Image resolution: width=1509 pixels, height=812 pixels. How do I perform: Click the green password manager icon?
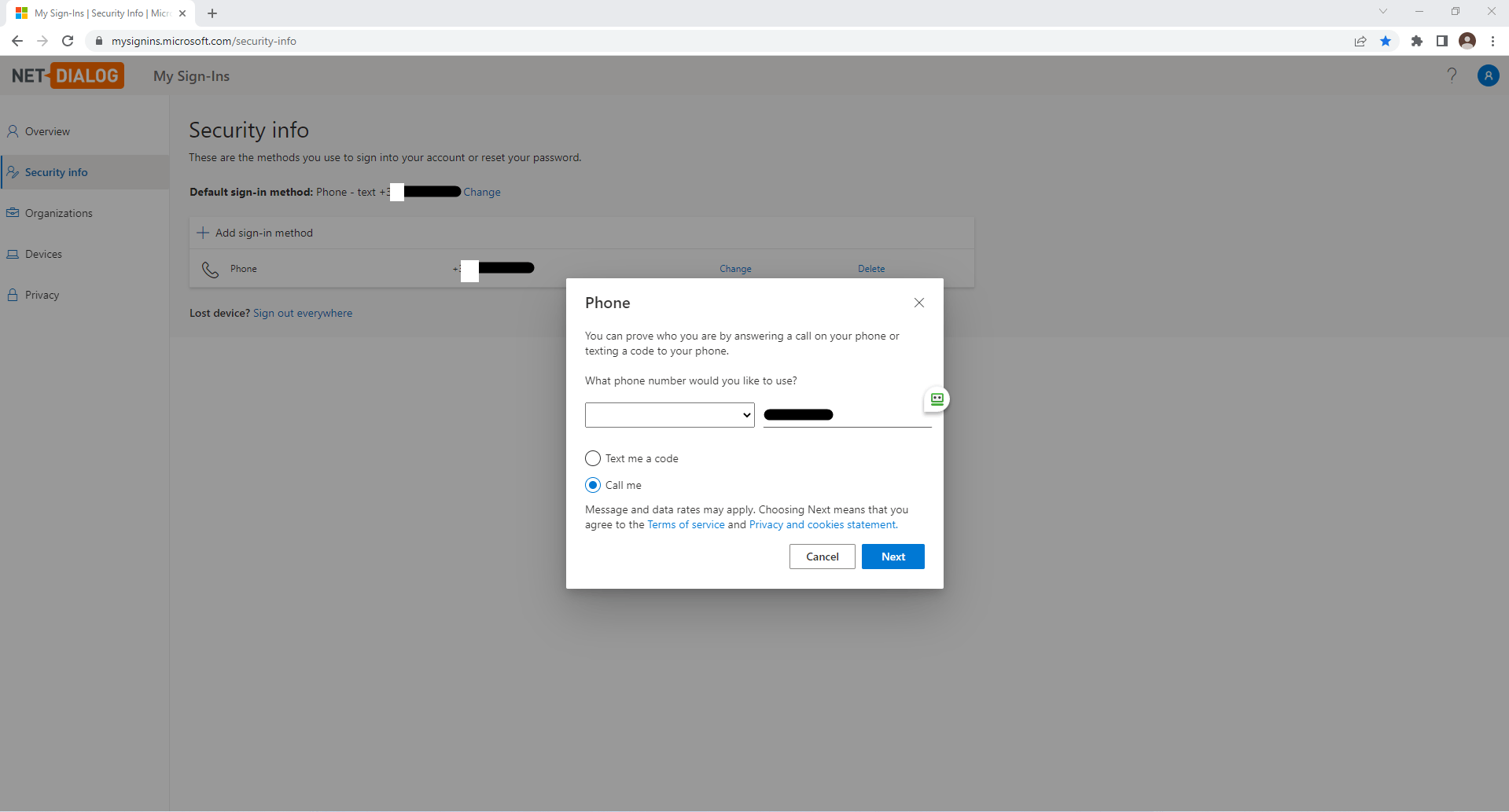pos(937,399)
